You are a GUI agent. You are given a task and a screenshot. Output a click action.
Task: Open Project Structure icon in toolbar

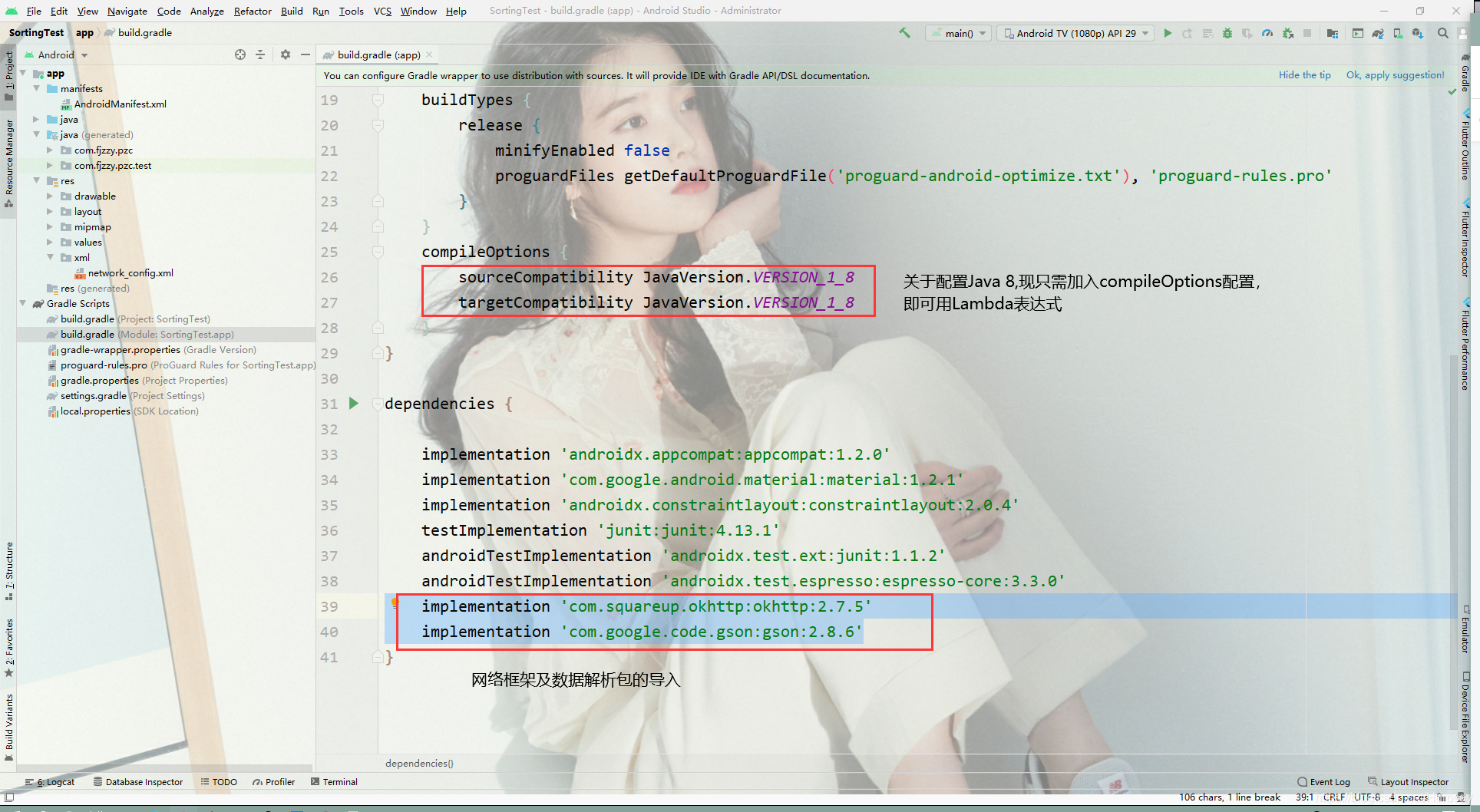[1333, 33]
